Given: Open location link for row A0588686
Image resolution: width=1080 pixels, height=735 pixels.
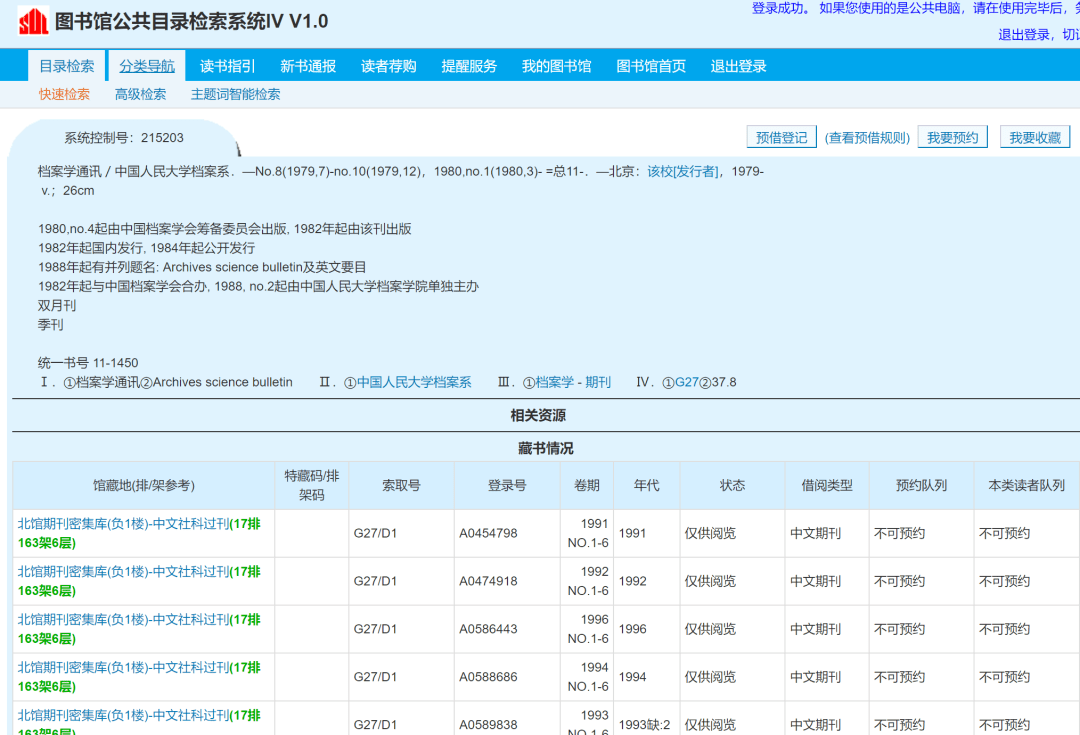Looking at the screenshot, I should tap(139, 677).
